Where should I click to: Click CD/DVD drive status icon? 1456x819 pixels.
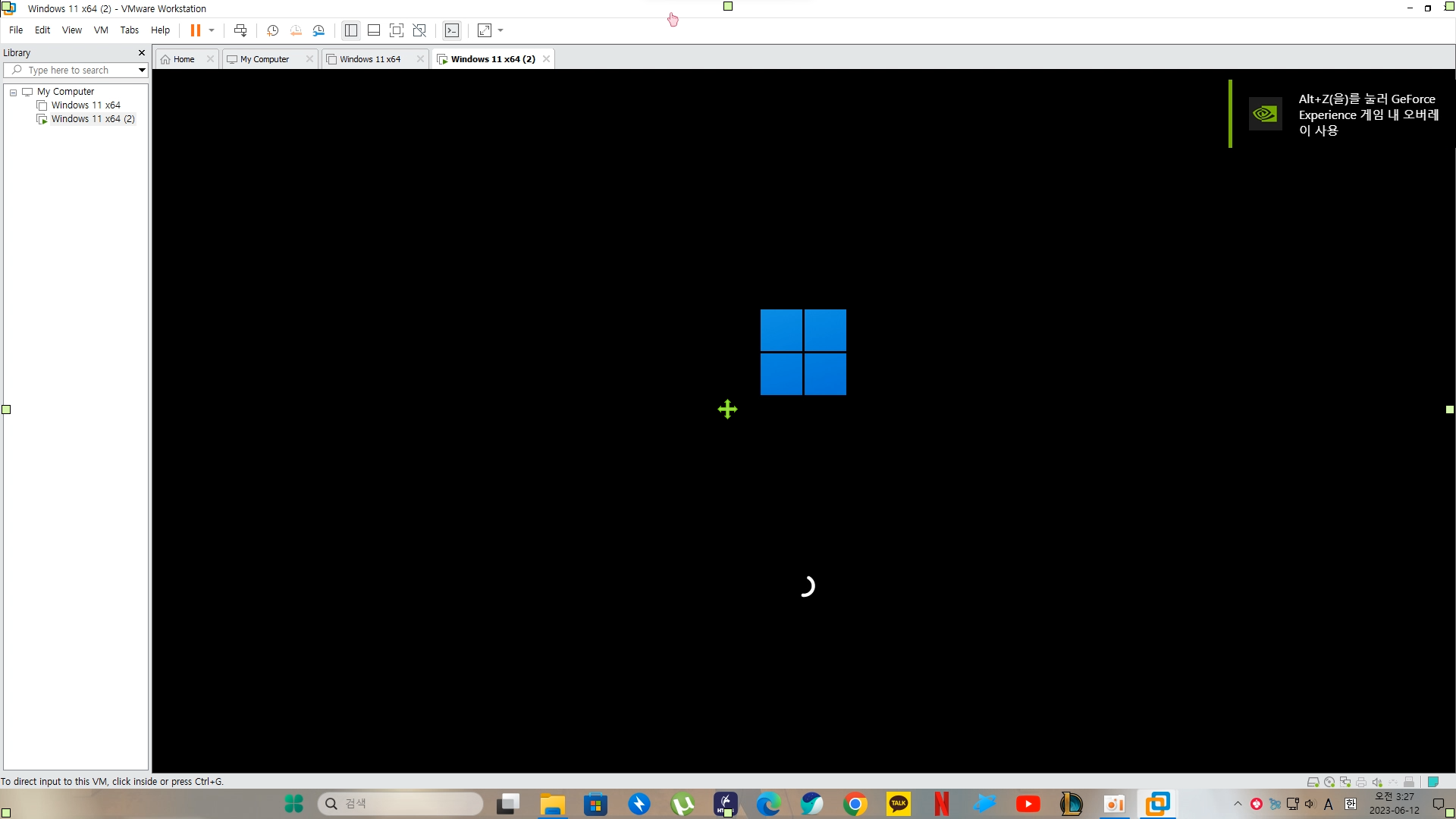[x=1329, y=782]
